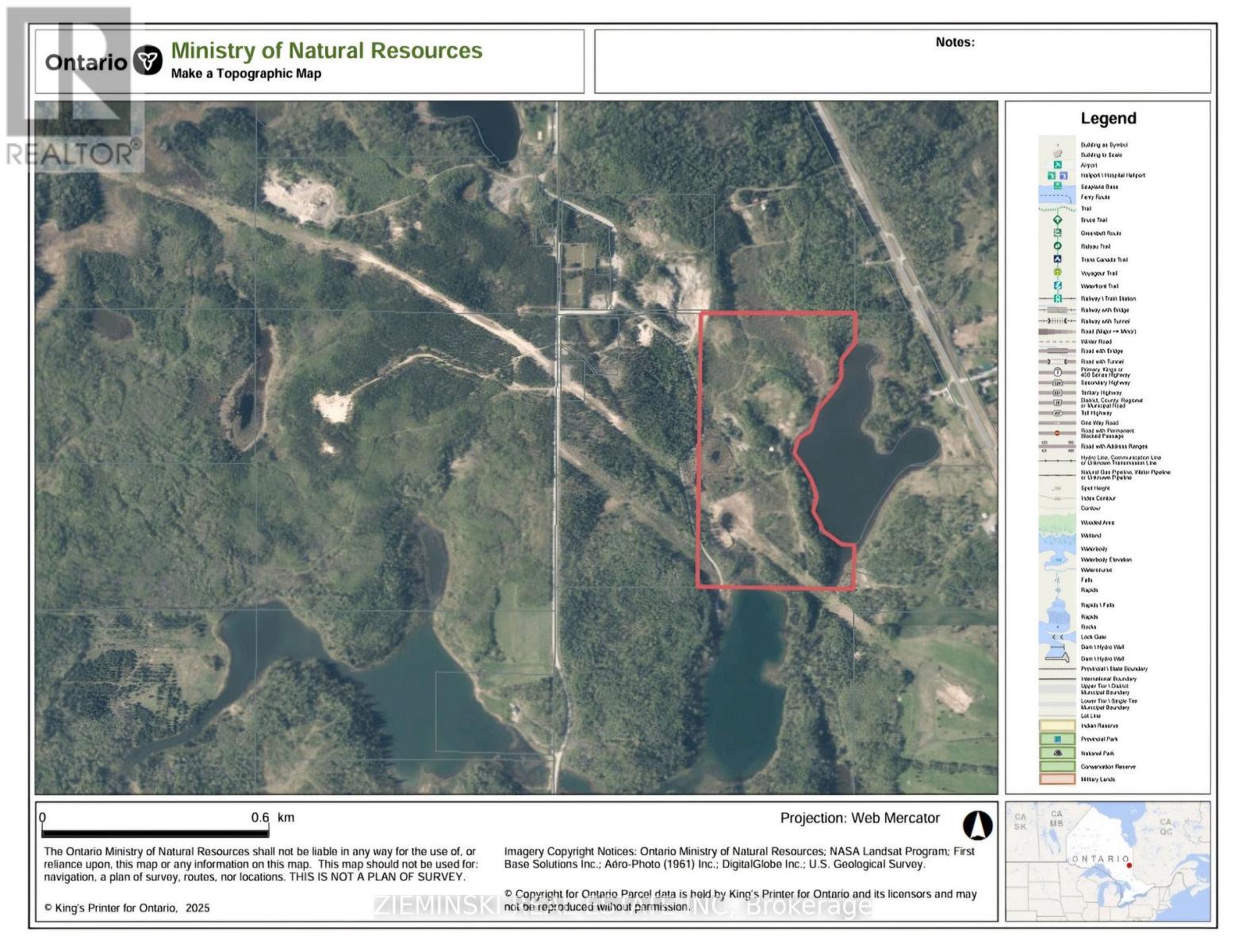Click the Voyageur Trail legend icon
1246x952 pixels.
click(x=1057, y=272)
